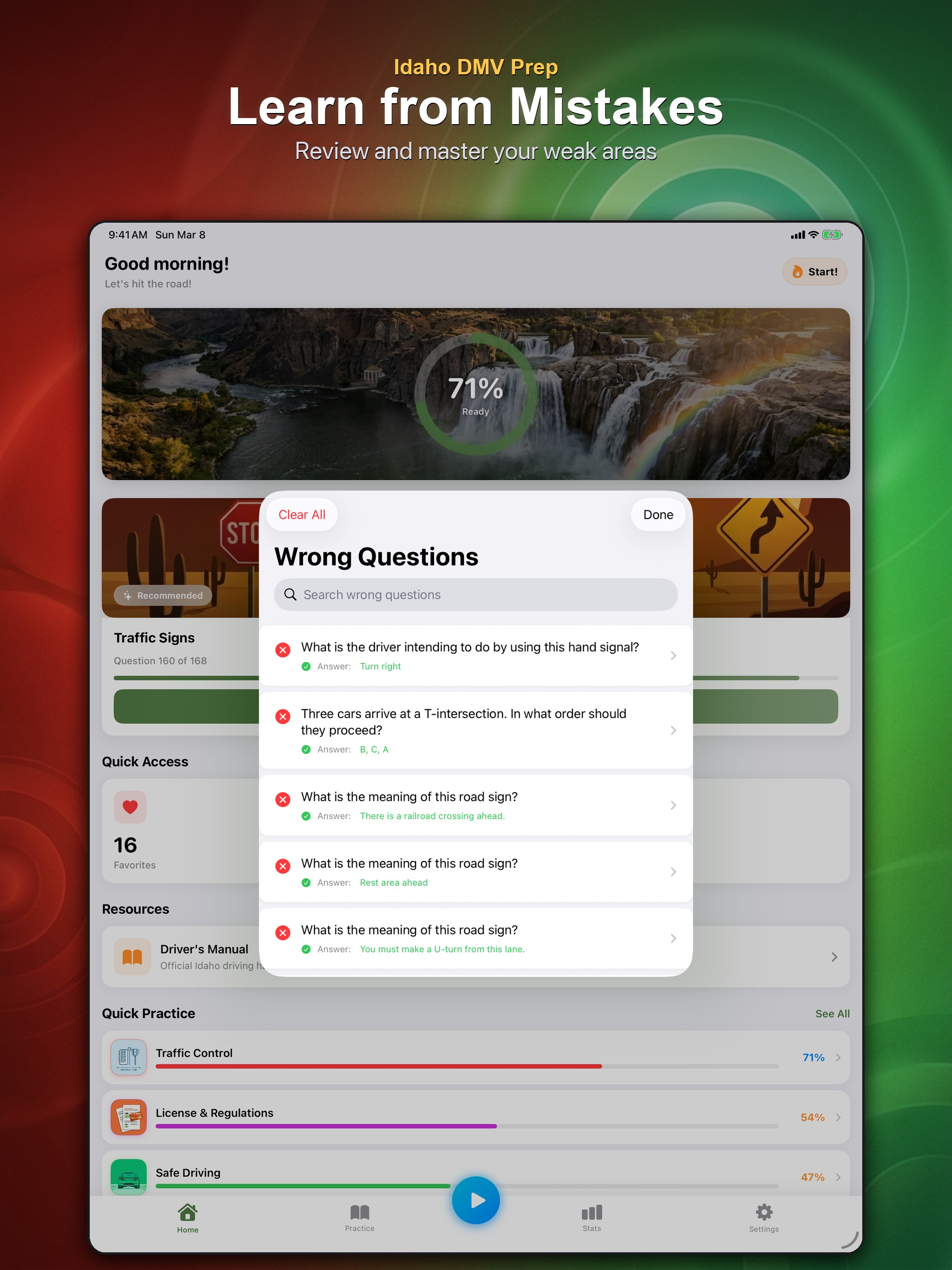The height and width of the screenshot is (1270, 952).
Task: Click the magnifying glass search icon
Action: [x=291, y=595]
